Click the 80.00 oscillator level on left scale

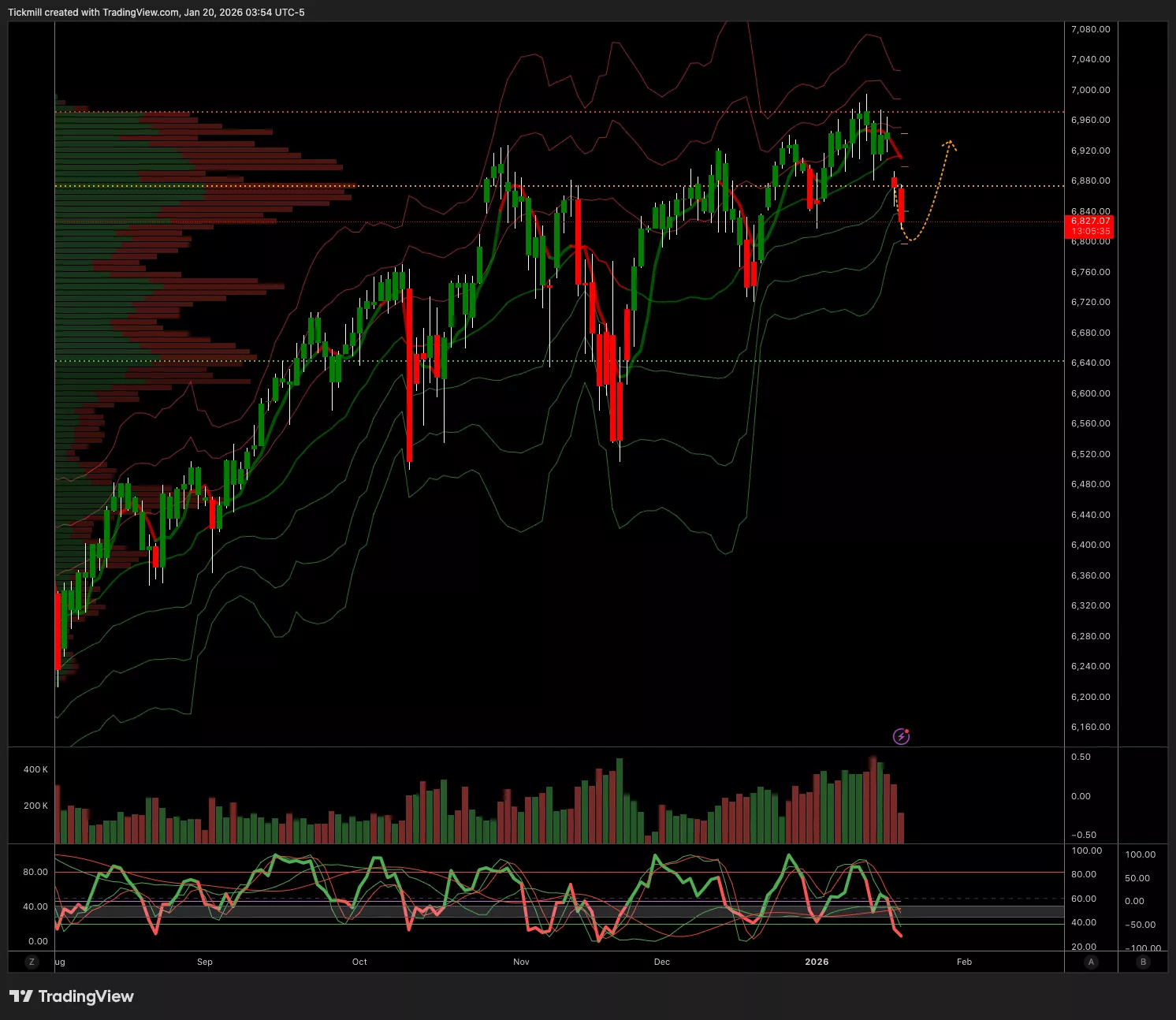(35, 872)
